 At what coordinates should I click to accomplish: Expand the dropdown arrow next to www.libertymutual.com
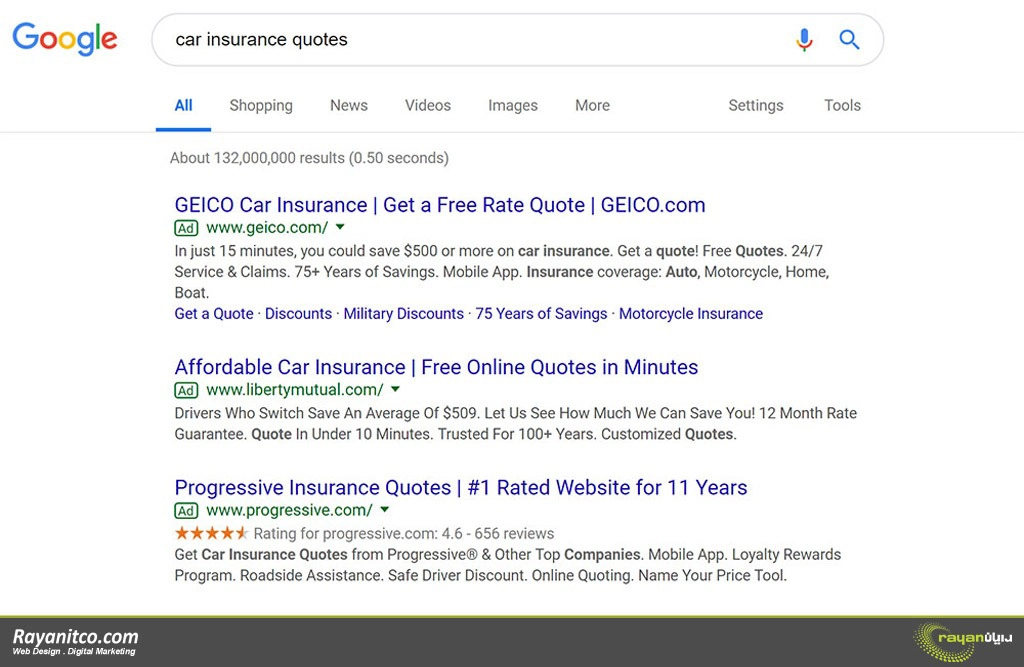(395, 389)
